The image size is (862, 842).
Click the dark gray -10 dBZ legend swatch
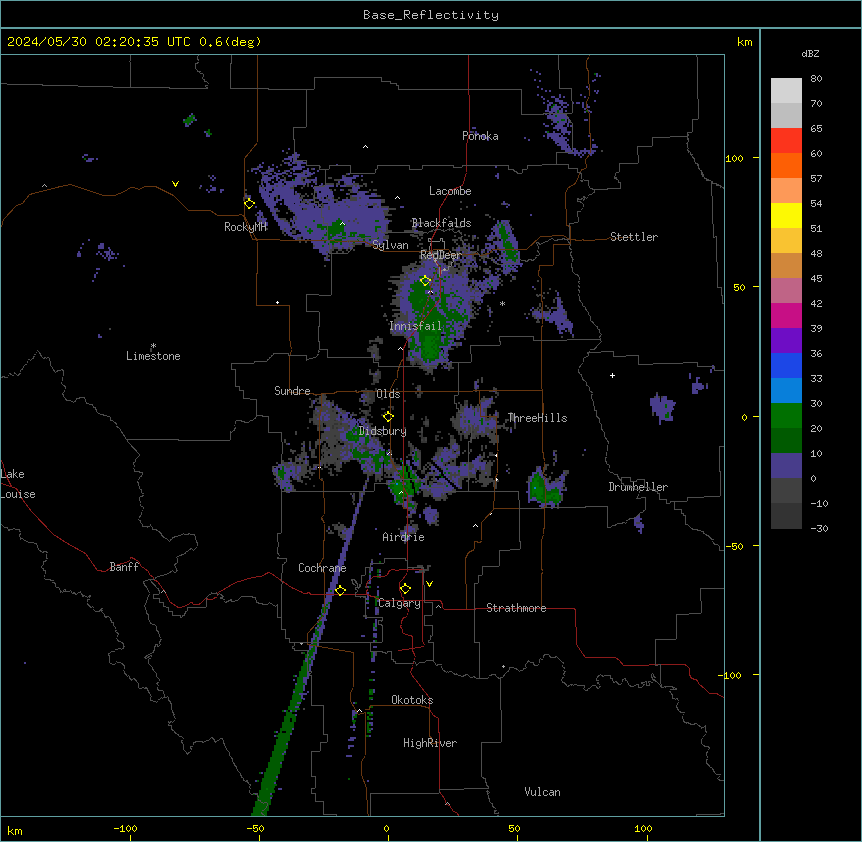(x=786, y=516)
